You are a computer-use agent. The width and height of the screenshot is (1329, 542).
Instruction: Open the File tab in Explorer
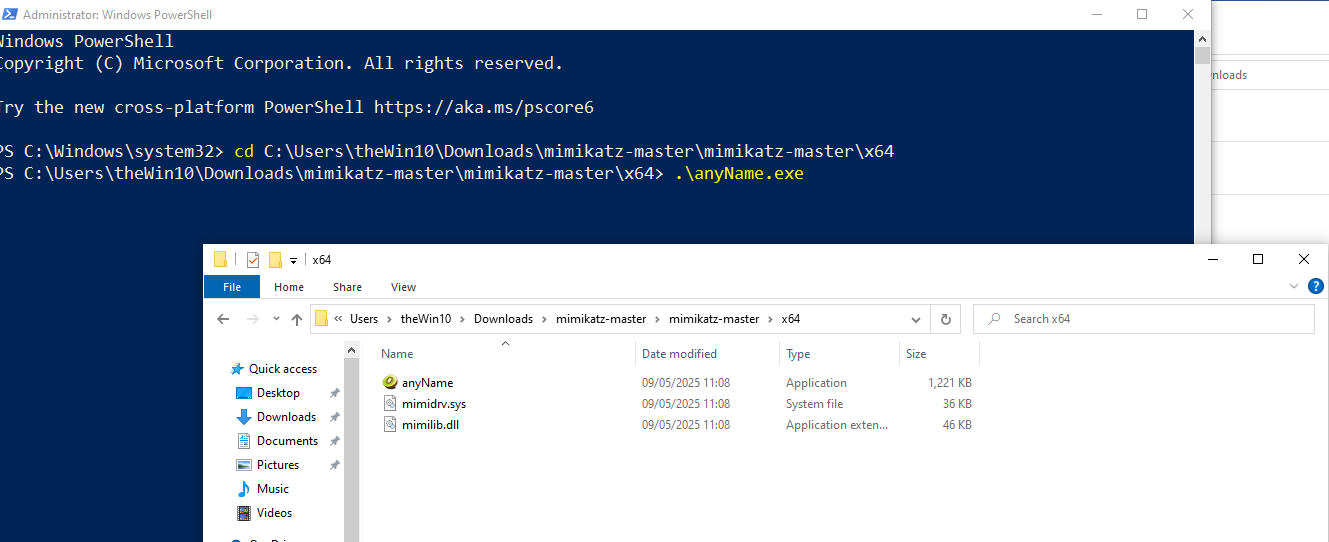click(232, 287)
